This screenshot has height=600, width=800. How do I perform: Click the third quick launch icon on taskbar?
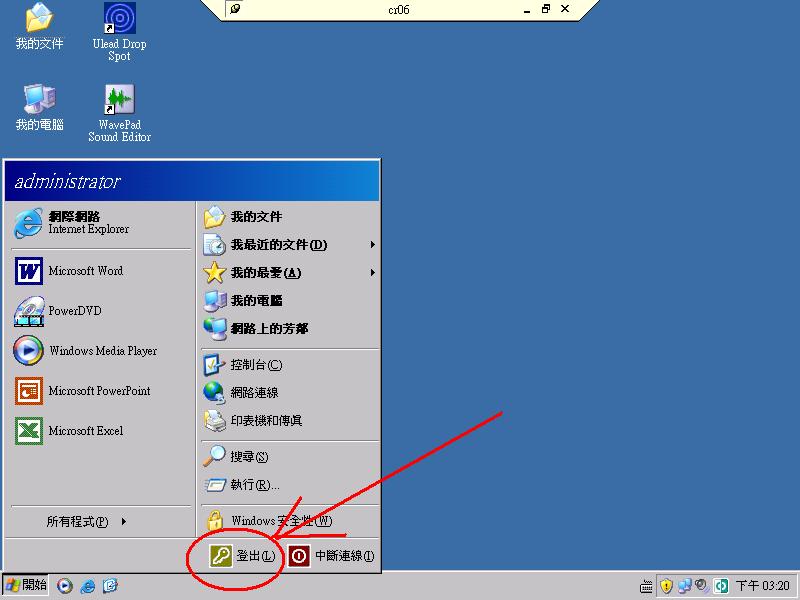coord(110,586)
